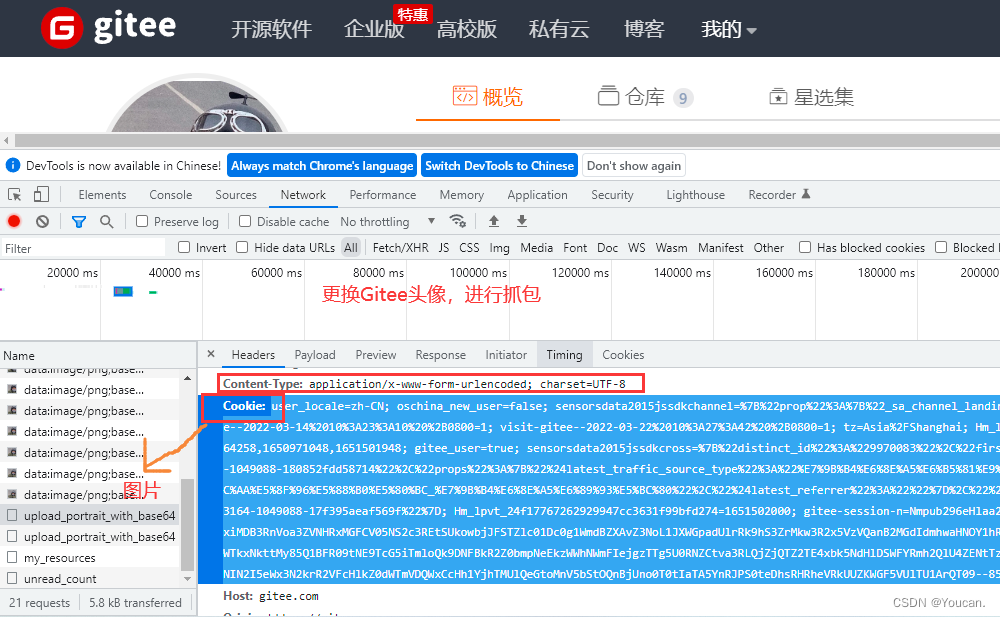Toggle the device toolbar icon
The width and height of the screenshot is (1000, 617).
(41, 194)
